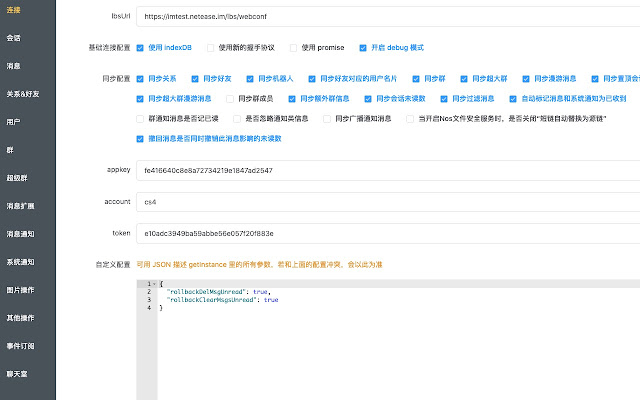The height and width of the screenshot is (400, 640).
Task: Collapse the JSON block at line 1
Action: (154, 284)
